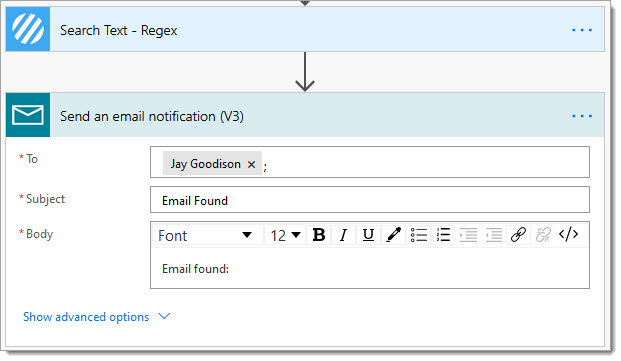Insert a numbered list
Screen dimensions: 621x361
click(x=443, y=235)
